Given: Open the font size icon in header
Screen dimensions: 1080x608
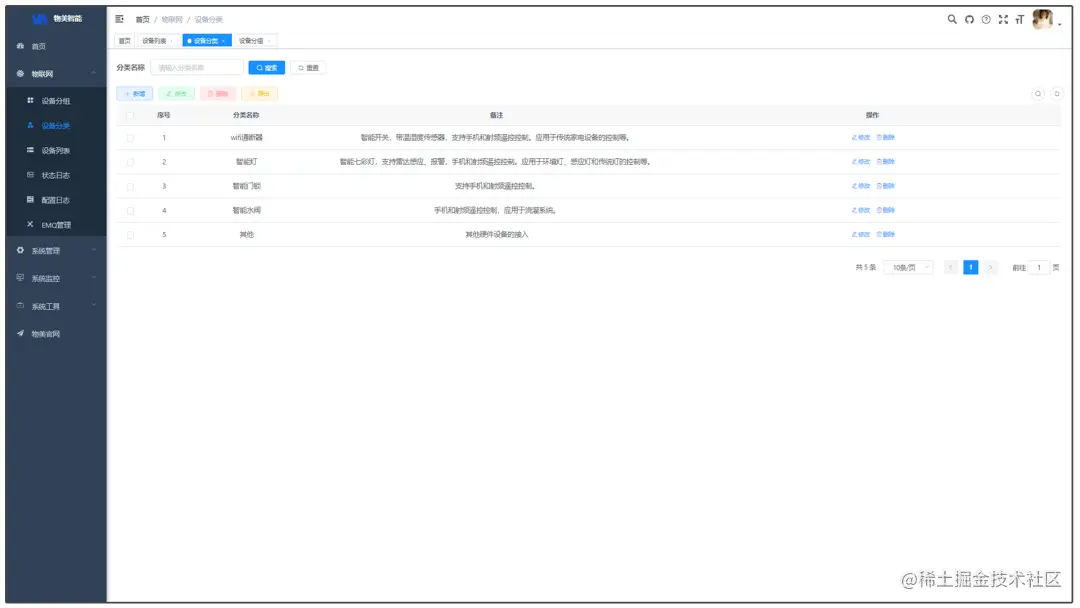Looking at the screenshot, I should (1019, 19).
